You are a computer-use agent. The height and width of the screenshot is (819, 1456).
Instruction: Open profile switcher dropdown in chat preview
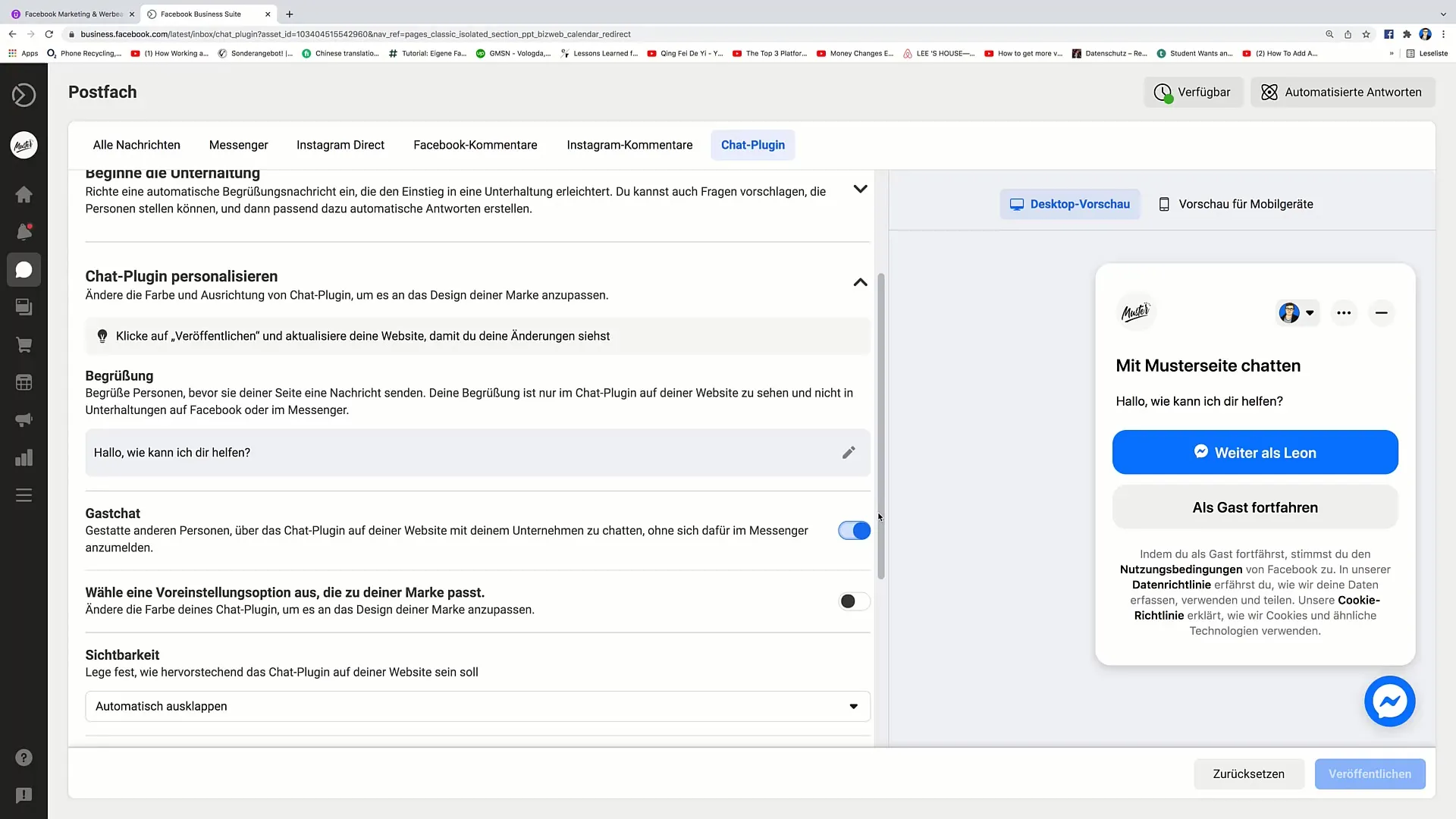[1297, 312]
